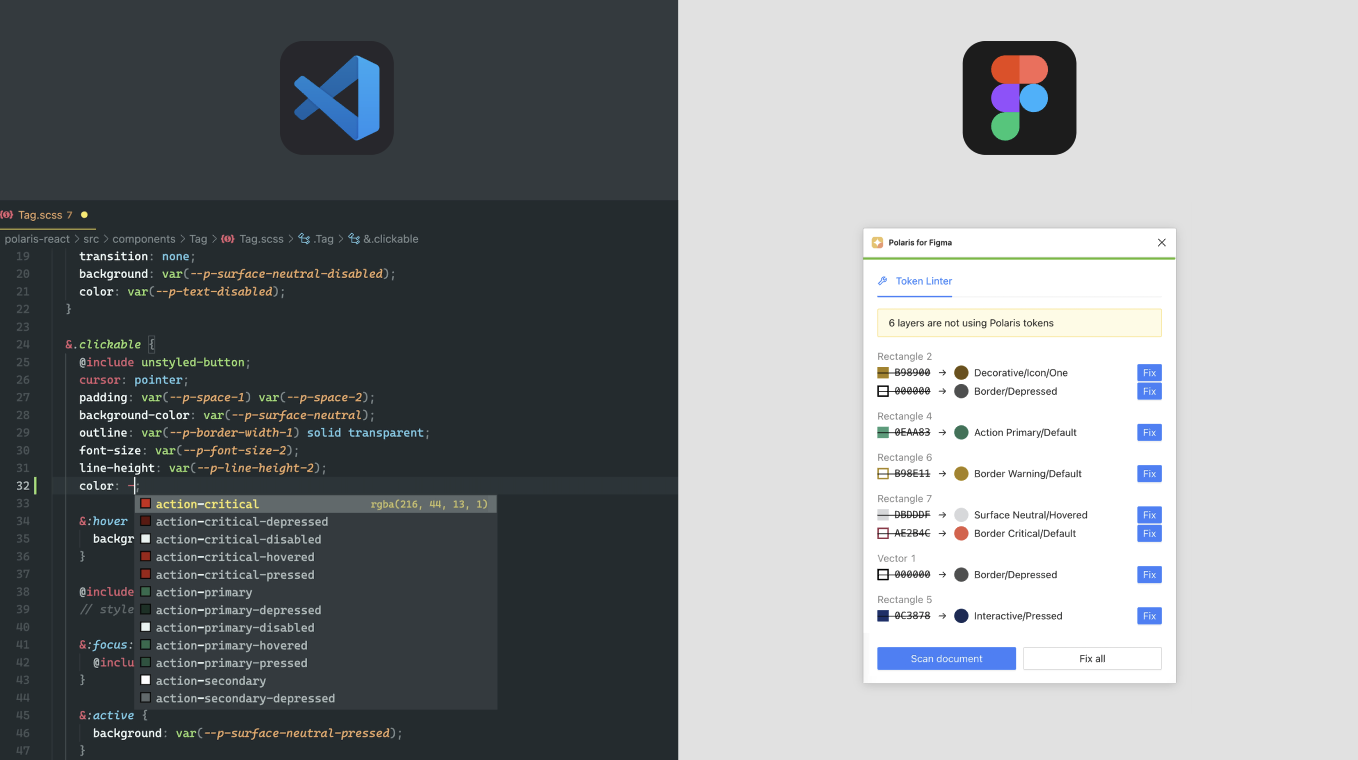
Task: Click the Fix all button
Action: coord(1092,659)
